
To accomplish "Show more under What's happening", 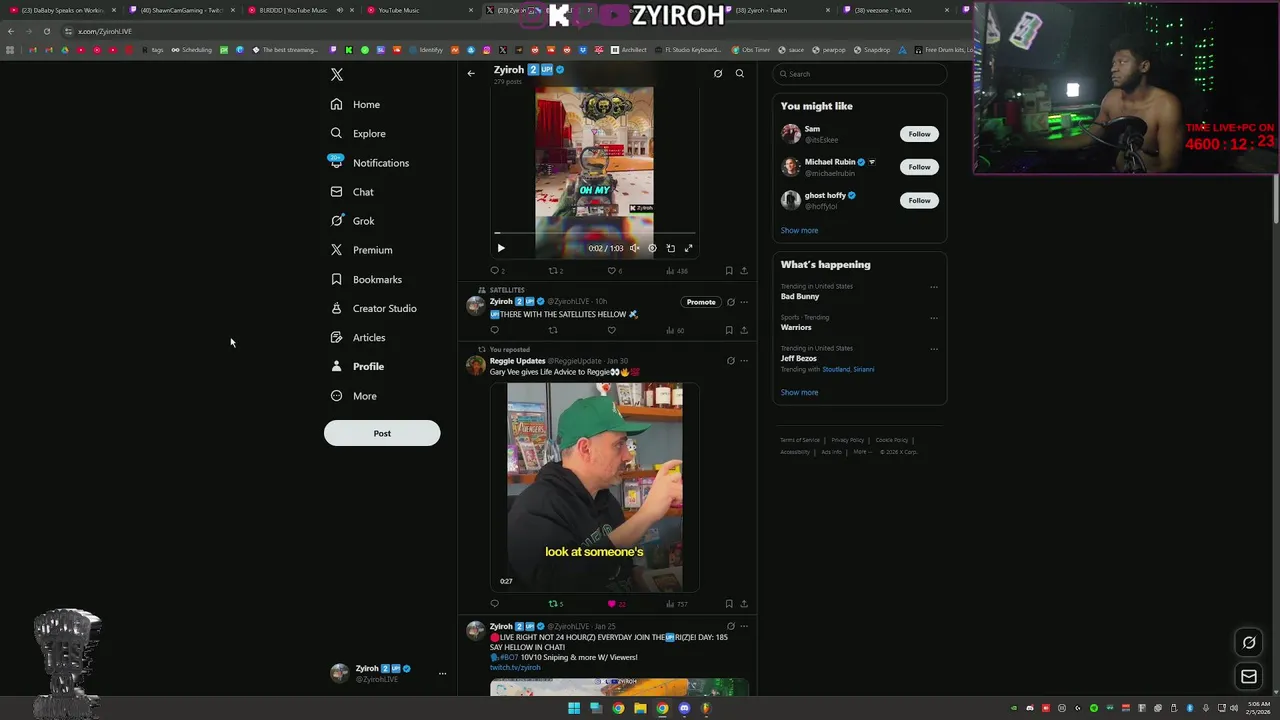I will [x=799, y=392].
